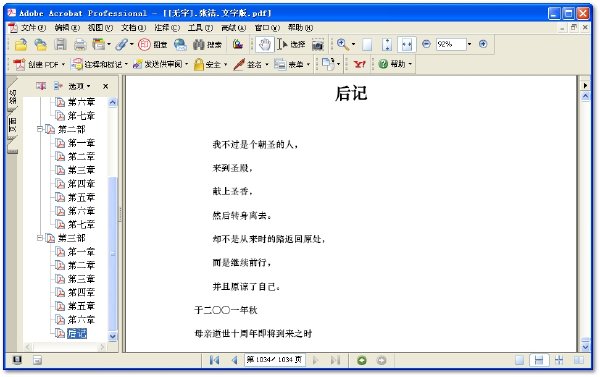Click the document scrollbar down arrow
Screen dimensions: 600x377
[x=585, y=347]
